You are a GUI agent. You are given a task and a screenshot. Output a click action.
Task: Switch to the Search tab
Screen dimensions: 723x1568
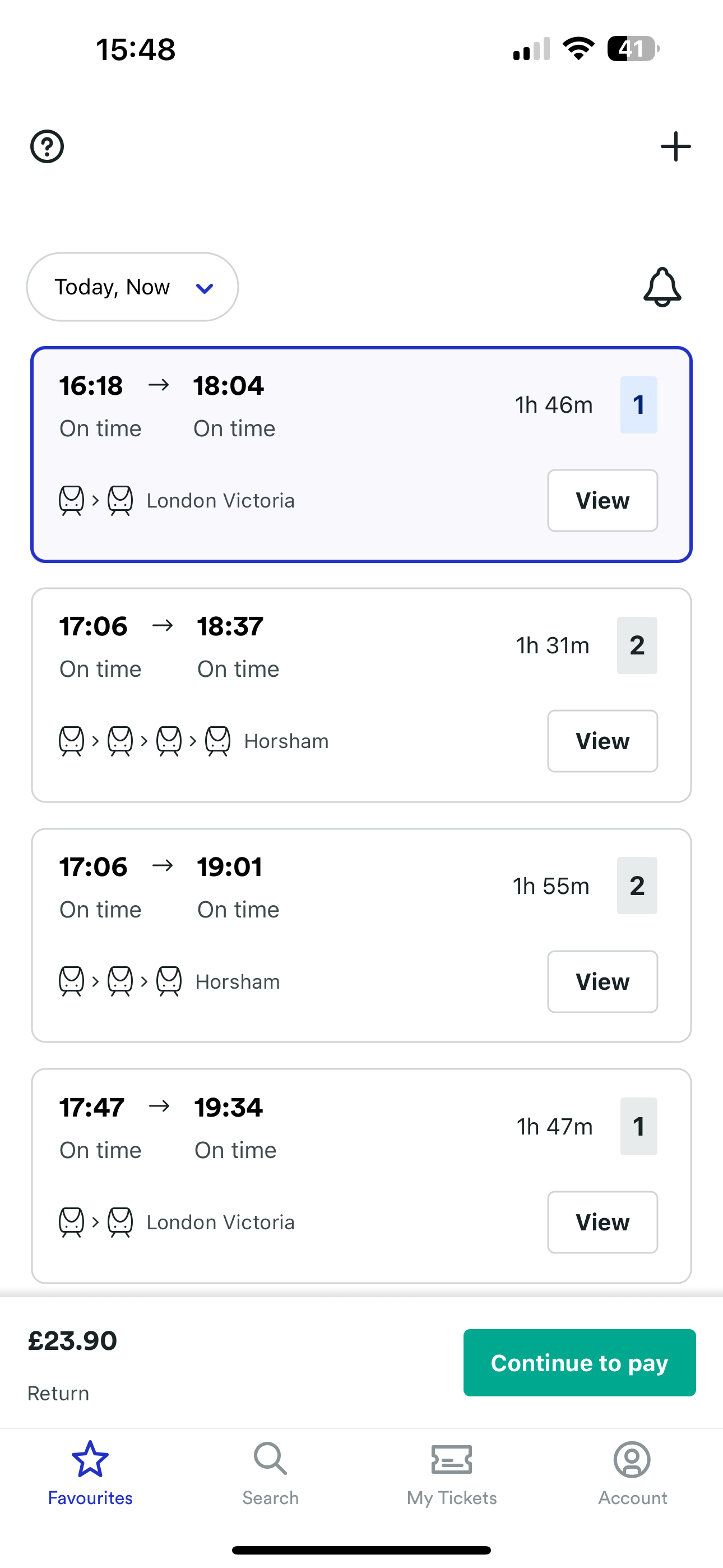point(270,1472)
